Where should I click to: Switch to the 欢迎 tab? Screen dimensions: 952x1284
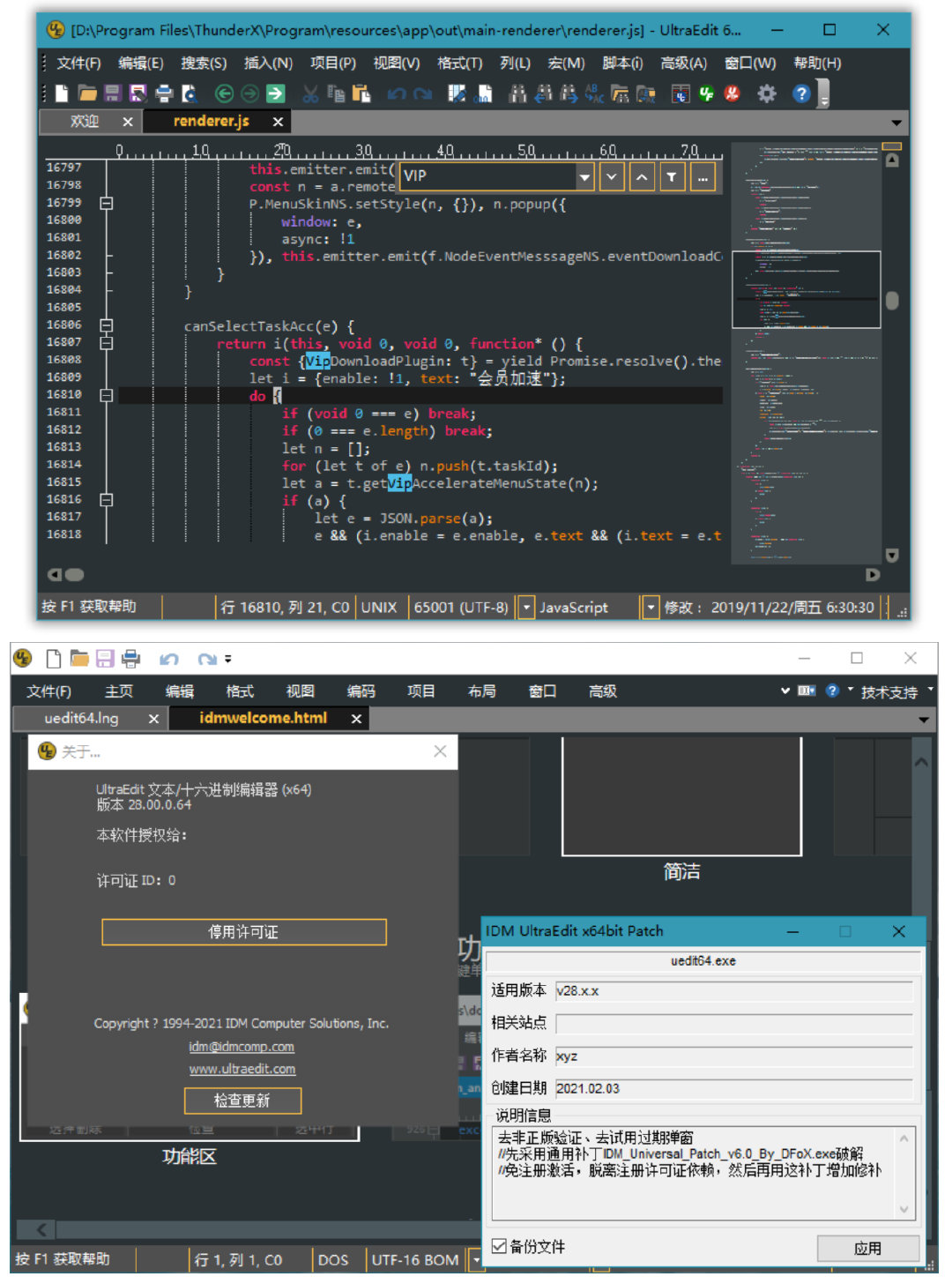[x=85, y=122]
